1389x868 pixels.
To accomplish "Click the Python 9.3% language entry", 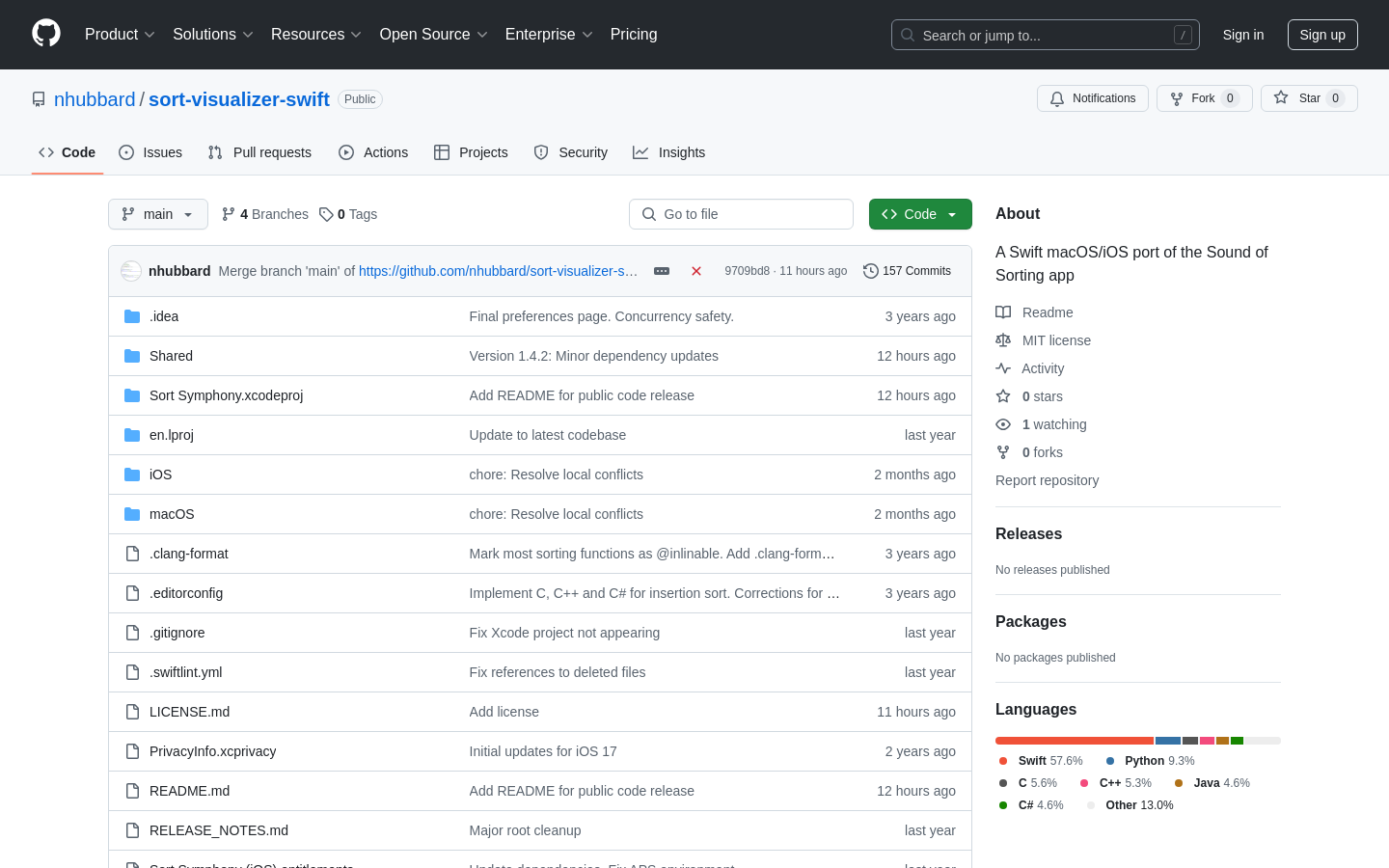I will 1150,761.
